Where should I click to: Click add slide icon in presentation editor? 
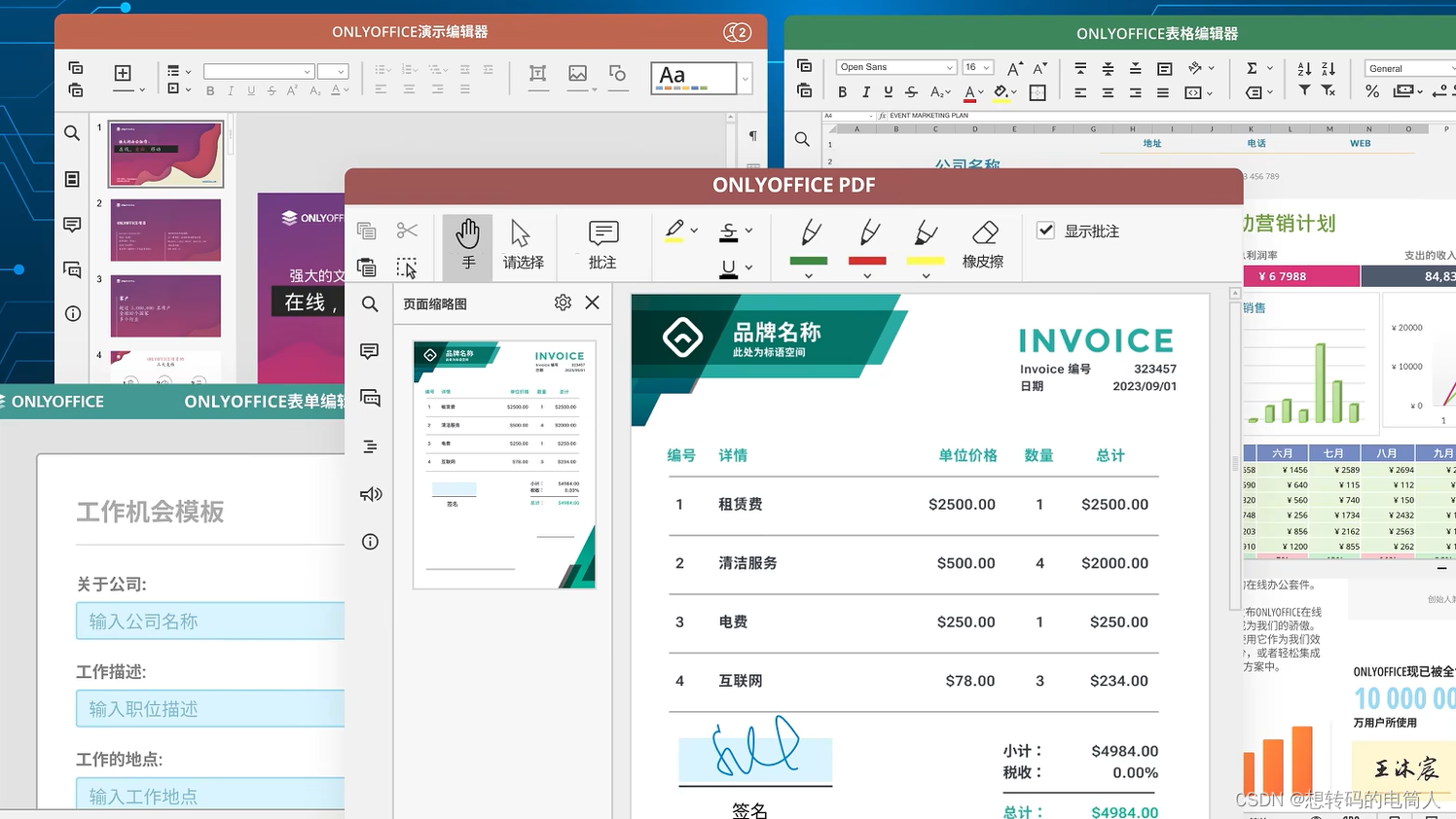pyautogui.click(x=123, y=74)
